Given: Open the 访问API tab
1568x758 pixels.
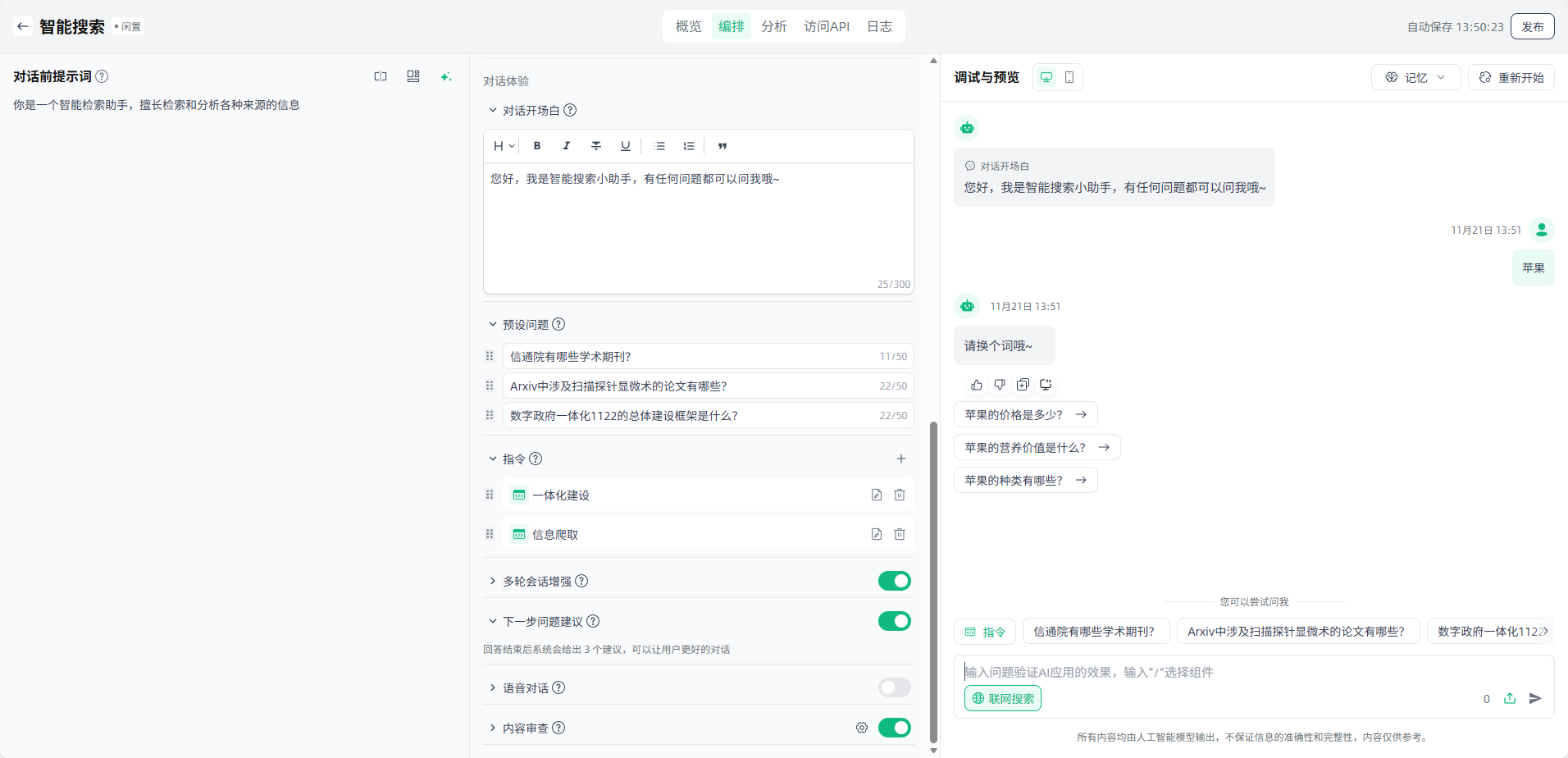Looking at the screenshot, I should (x=826, y=26).
